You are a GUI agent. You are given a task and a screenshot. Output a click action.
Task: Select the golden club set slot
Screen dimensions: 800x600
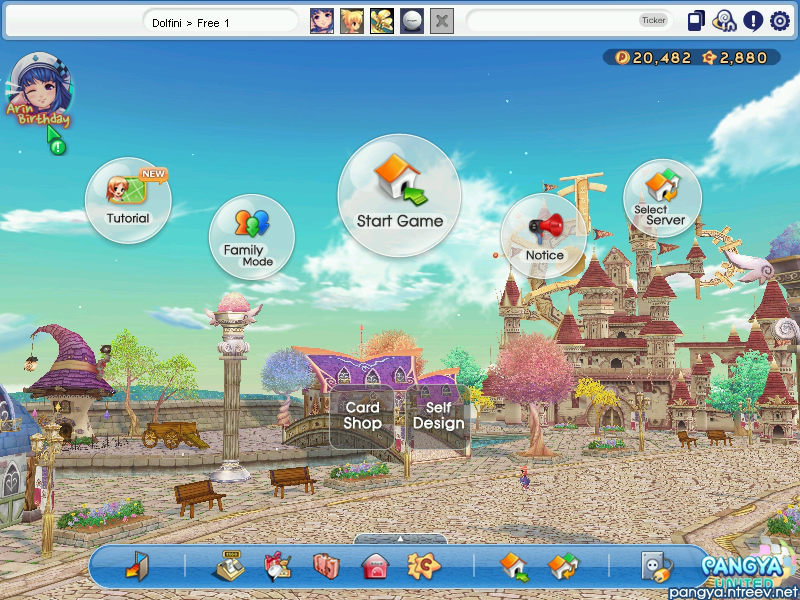coord(382,21)
